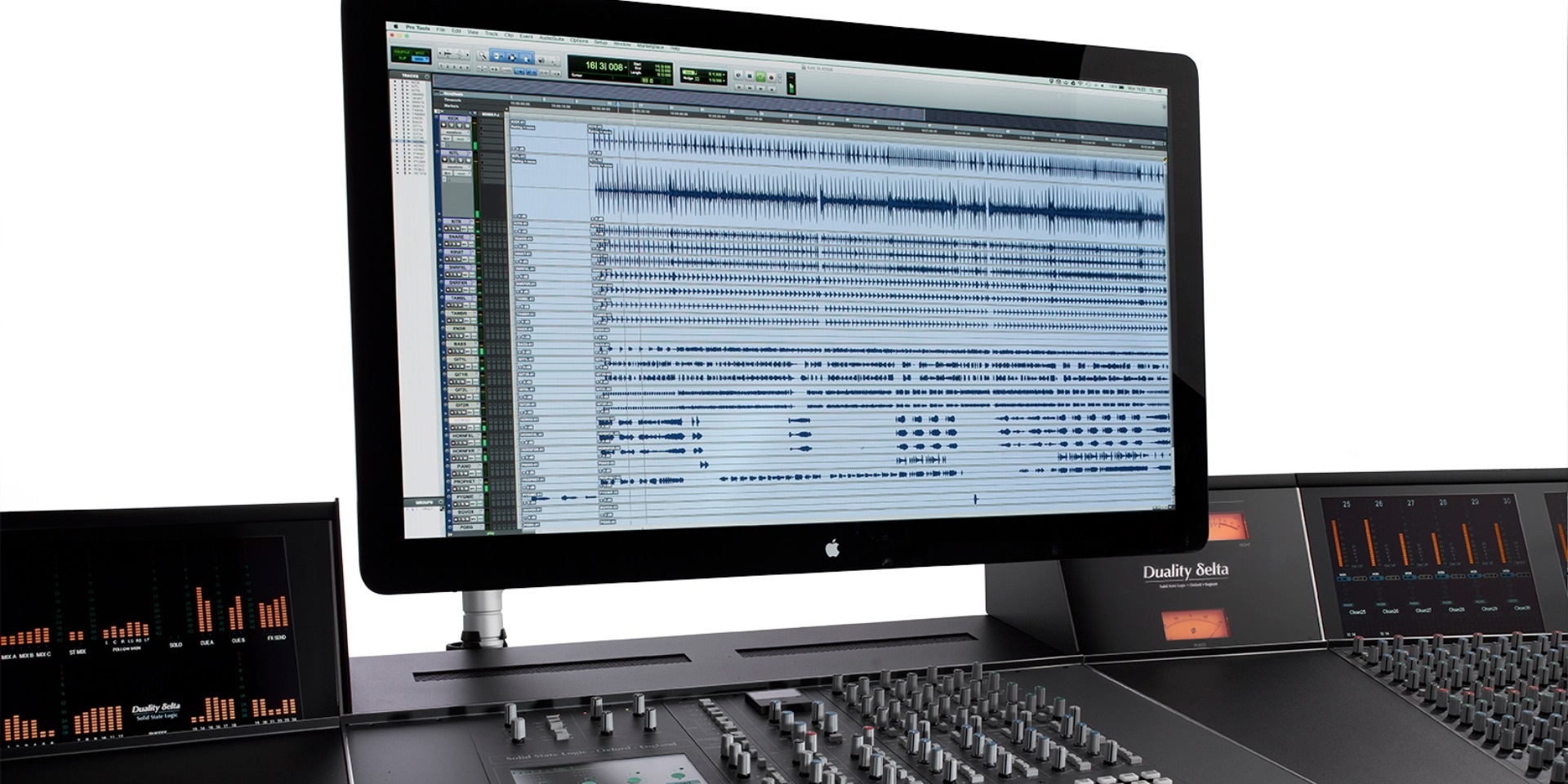Open the AudioSuite menu
1568x784 pixels.
[x=551, y=38]
